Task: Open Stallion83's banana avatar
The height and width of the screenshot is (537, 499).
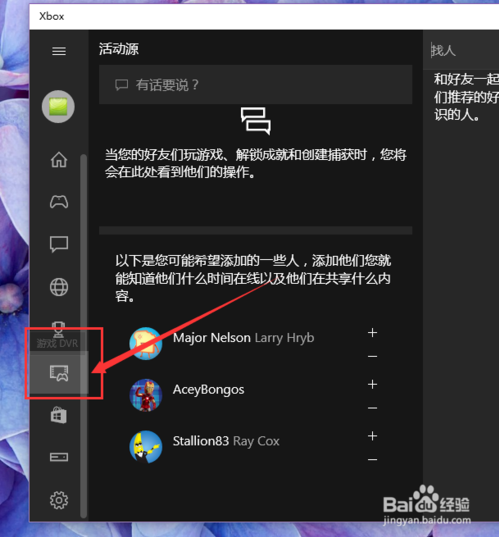Action: [x=146, y=447]
